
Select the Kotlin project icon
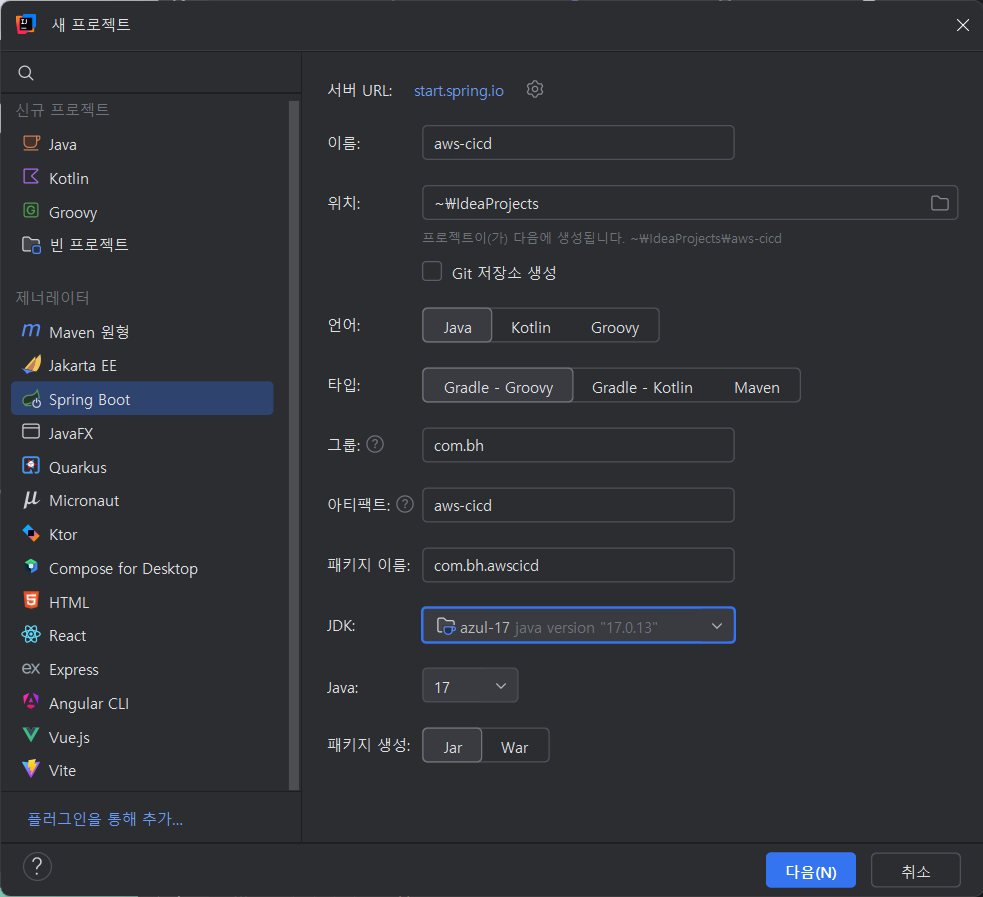[x=31, y=177]
